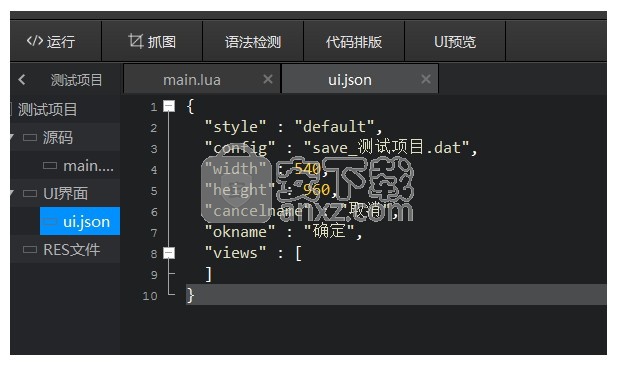
Task: Click the 抓图 capture button
Action: coord(152,41)
